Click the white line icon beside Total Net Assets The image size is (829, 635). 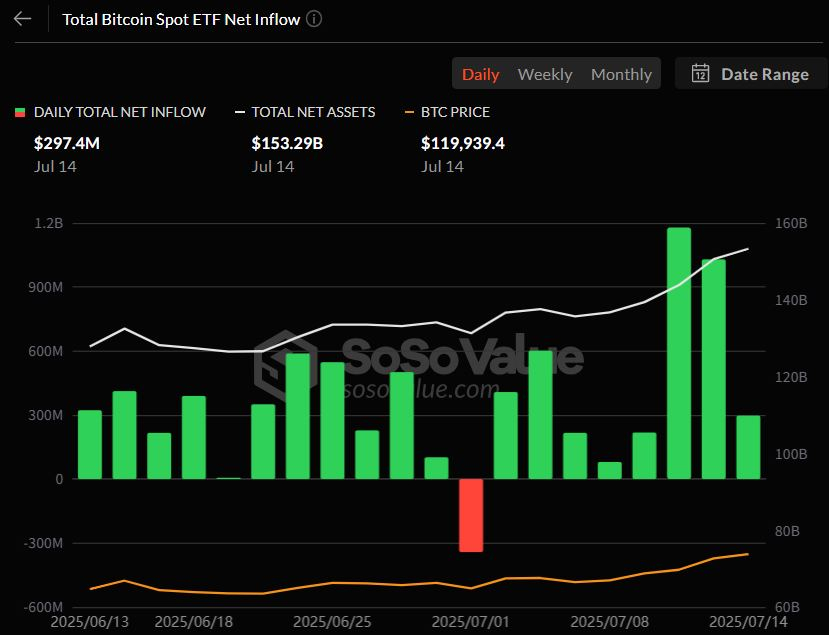coord(240,112)
